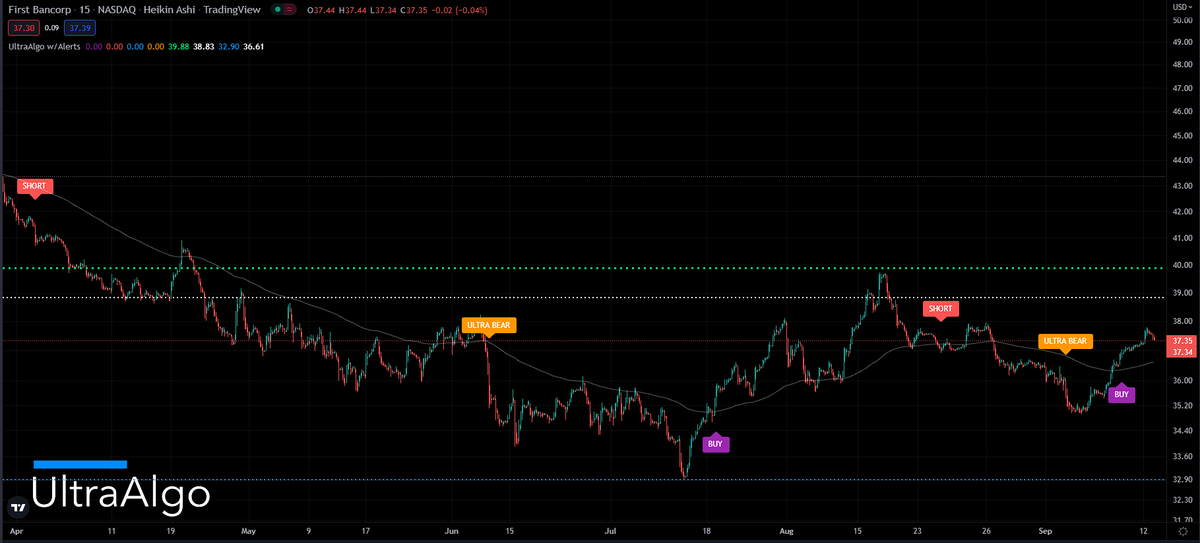
Task: Click the purple BUY label in mid July
Action: coord(715,443)
